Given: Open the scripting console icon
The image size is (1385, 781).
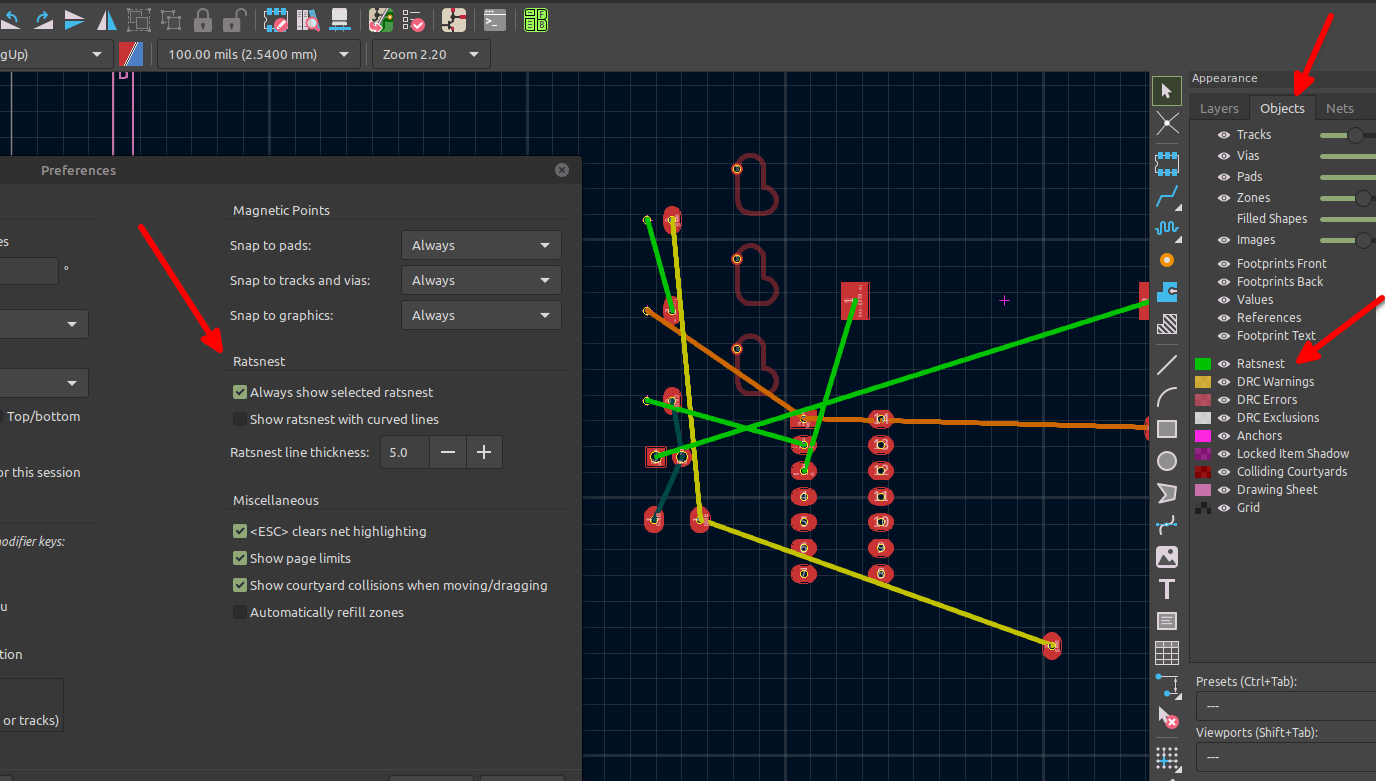Looking at the screenshot, I should click(x=494, y=19).
